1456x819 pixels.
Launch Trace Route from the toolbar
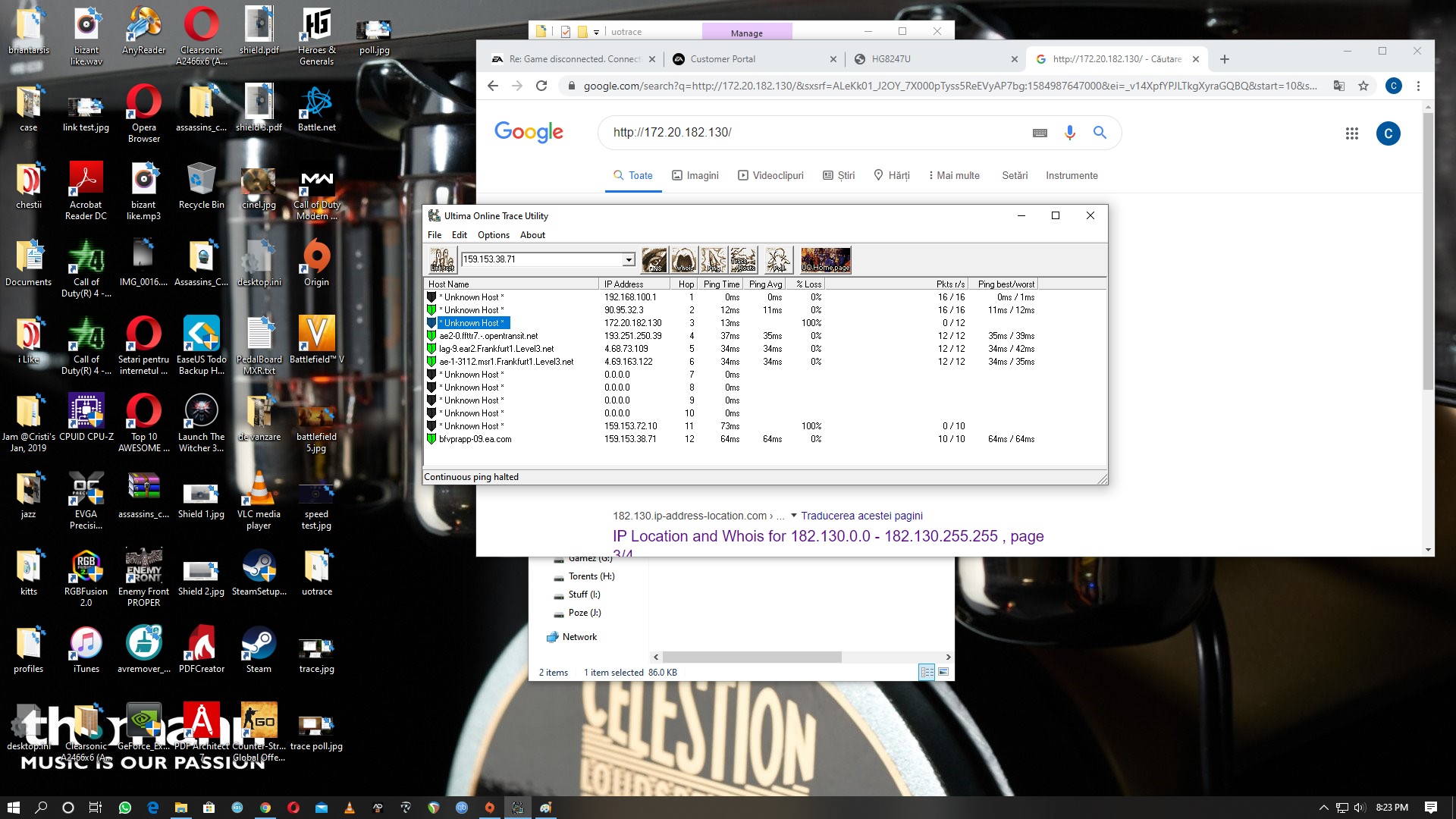(x=743, y=260)
